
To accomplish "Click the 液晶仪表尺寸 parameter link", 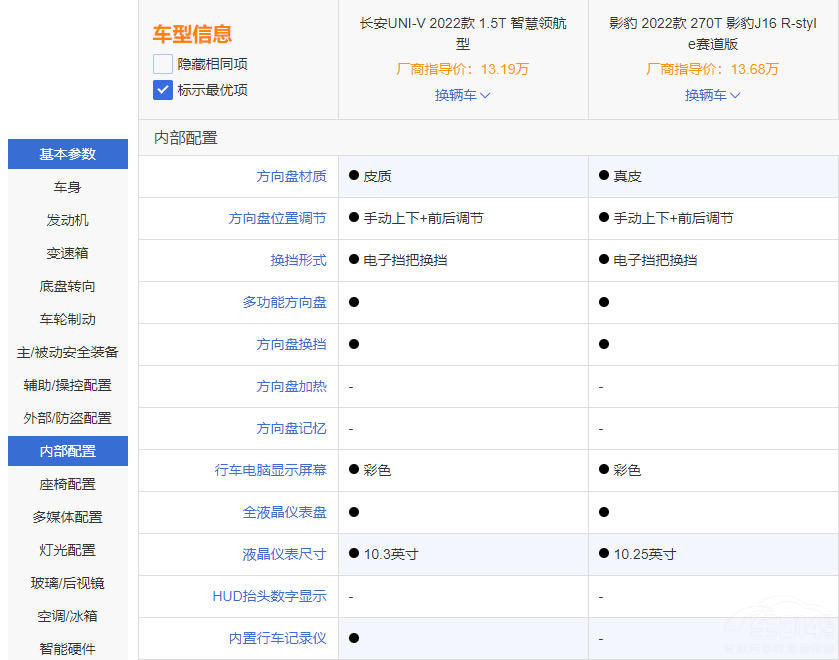I will click(284, 554).
